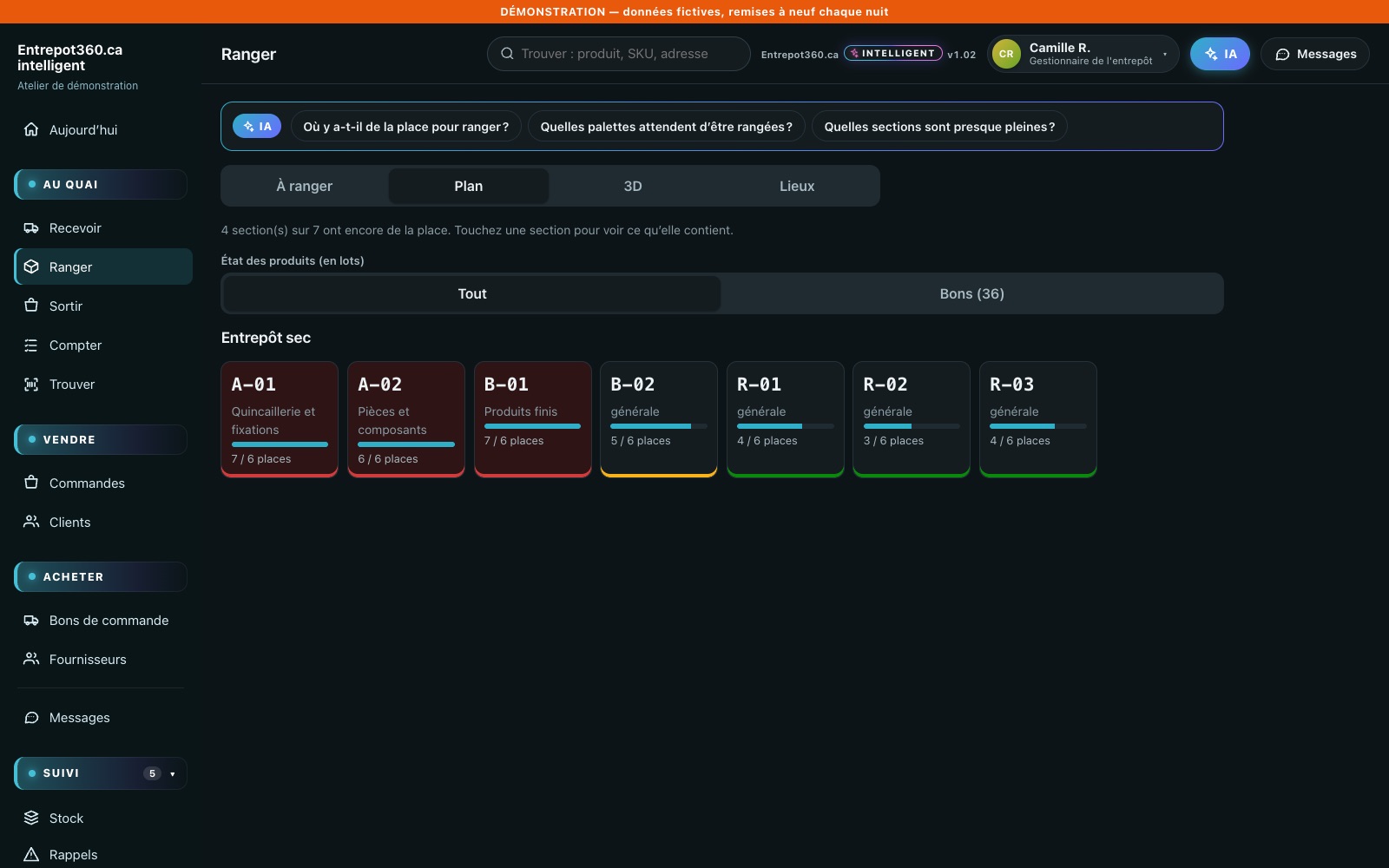Open the Aujourd'hui home icon
The height and width of the screenshot is (868, 1389).
point(31,129)
